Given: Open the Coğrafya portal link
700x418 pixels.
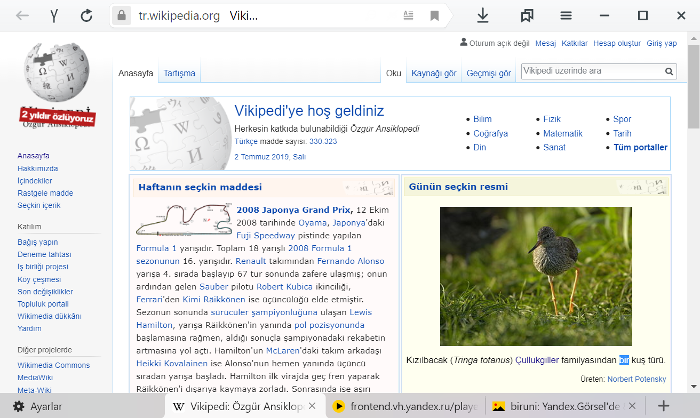Looking at the screenshot, I should tap(491, 134).
